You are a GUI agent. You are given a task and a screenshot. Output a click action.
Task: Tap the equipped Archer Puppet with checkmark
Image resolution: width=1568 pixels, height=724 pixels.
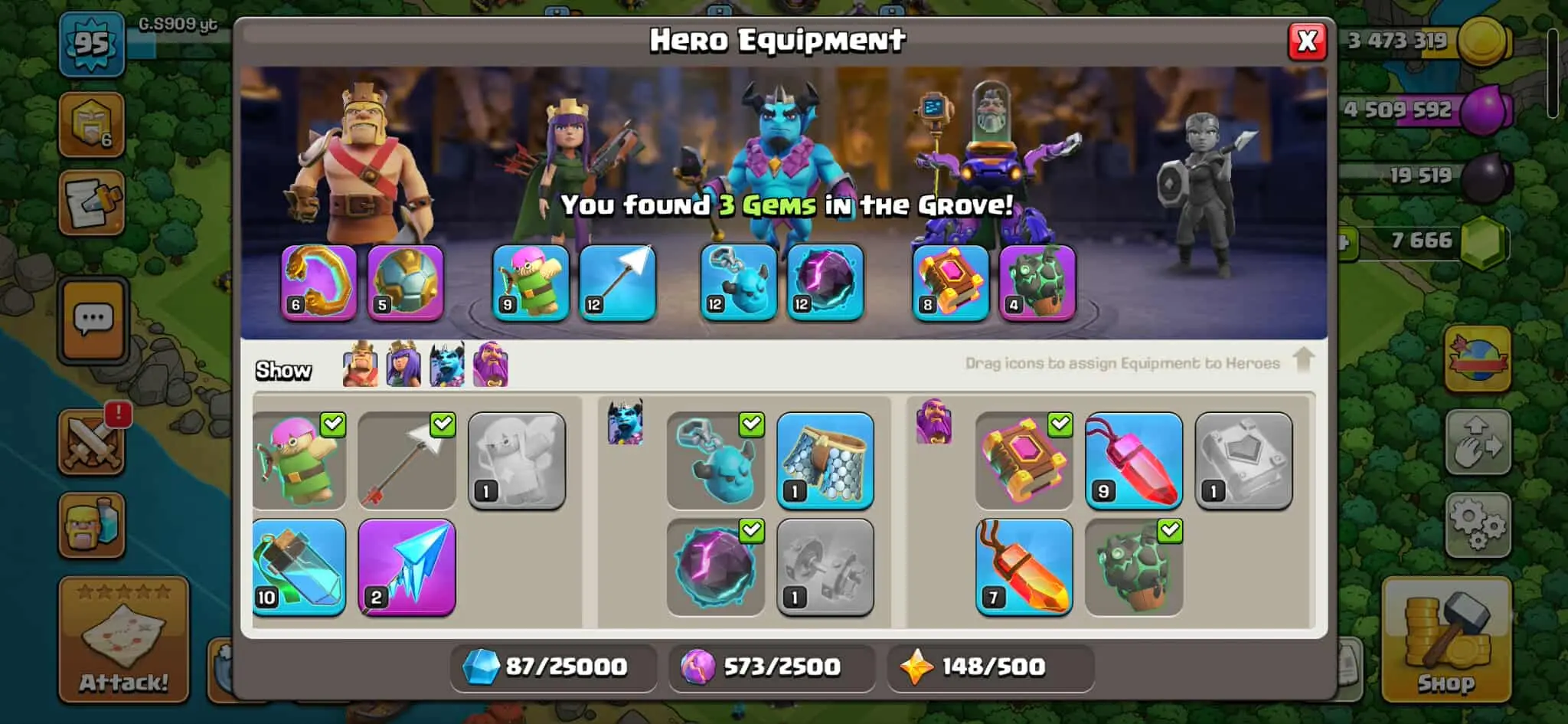[x=299, y=461]
